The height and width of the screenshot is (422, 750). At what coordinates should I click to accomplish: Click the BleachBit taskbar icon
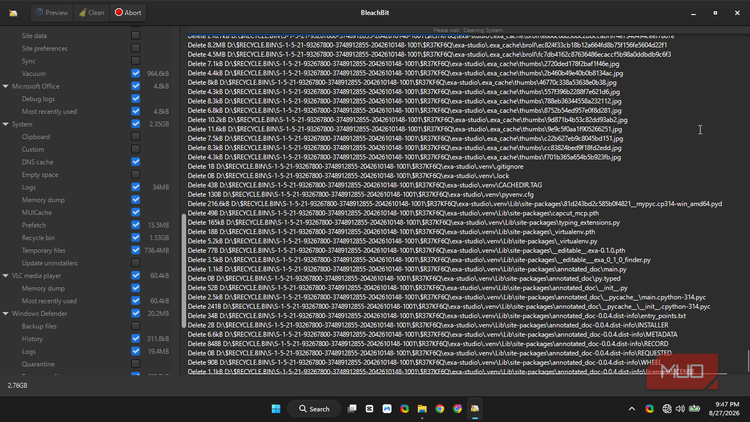click(474, 409)
